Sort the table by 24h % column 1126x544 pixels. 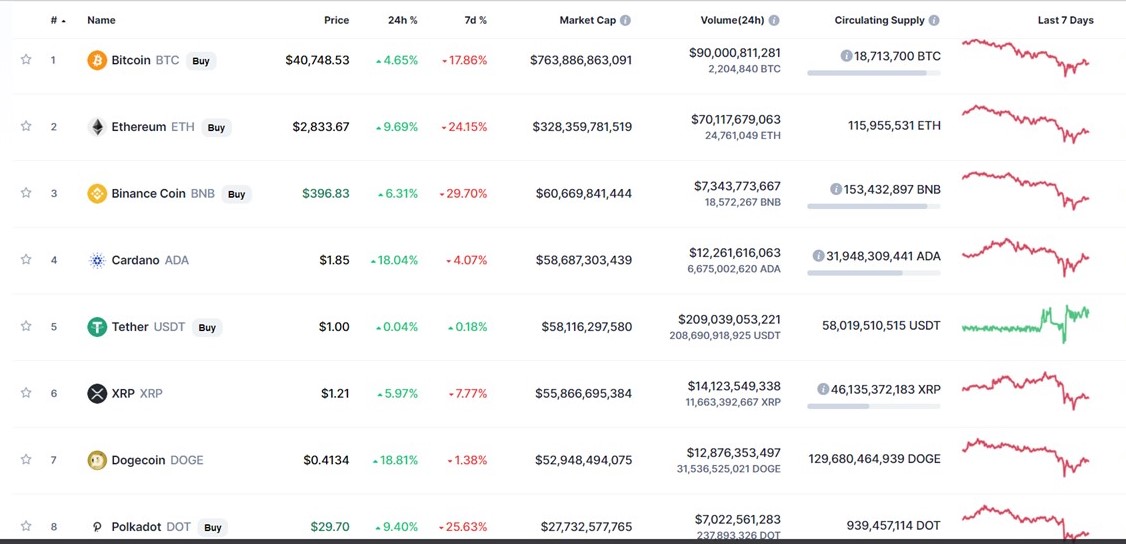pos(402,20)
